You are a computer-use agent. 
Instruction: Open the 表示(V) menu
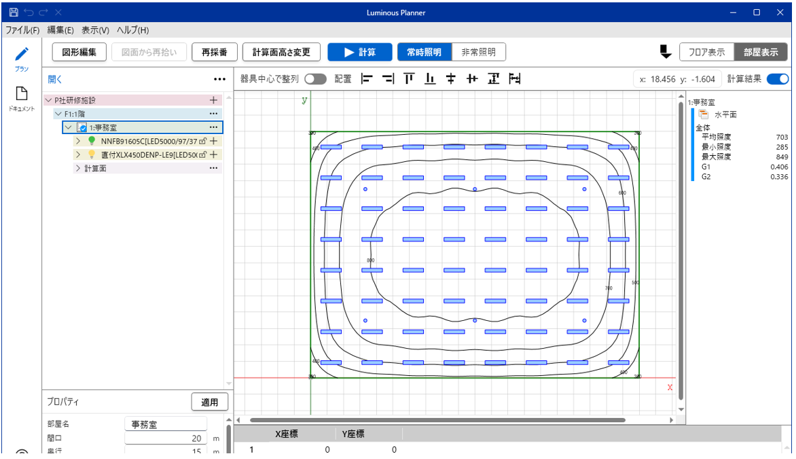(96, 31)
